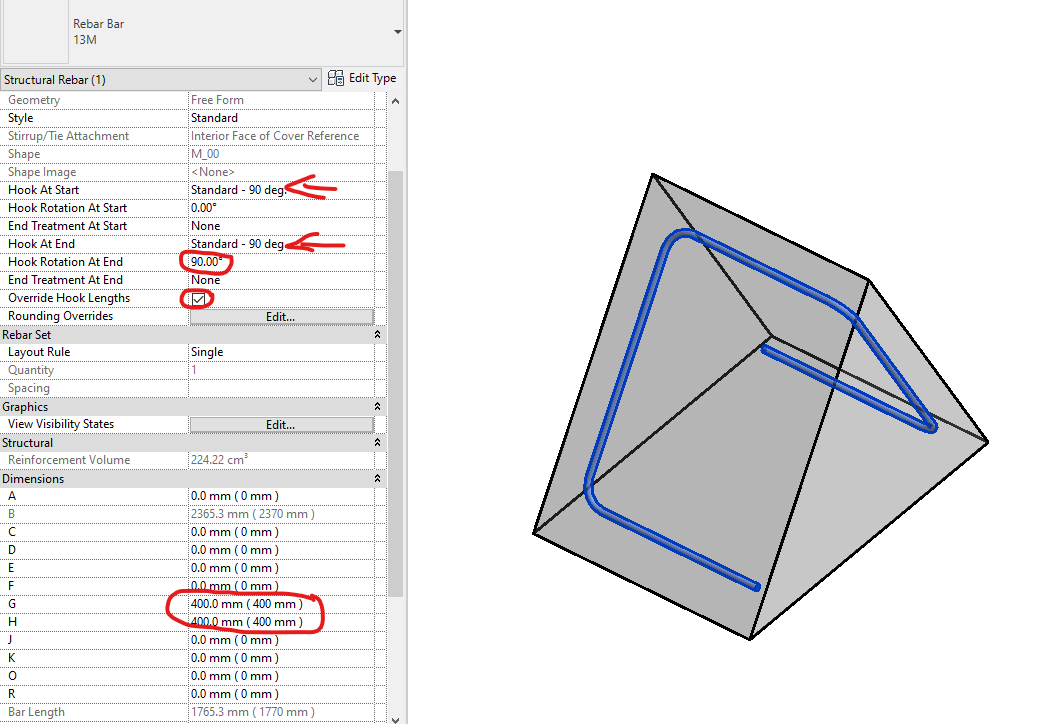Click the dimension G value field
Viewport: 1043px width, 724px height.
[x=281, y=604]
